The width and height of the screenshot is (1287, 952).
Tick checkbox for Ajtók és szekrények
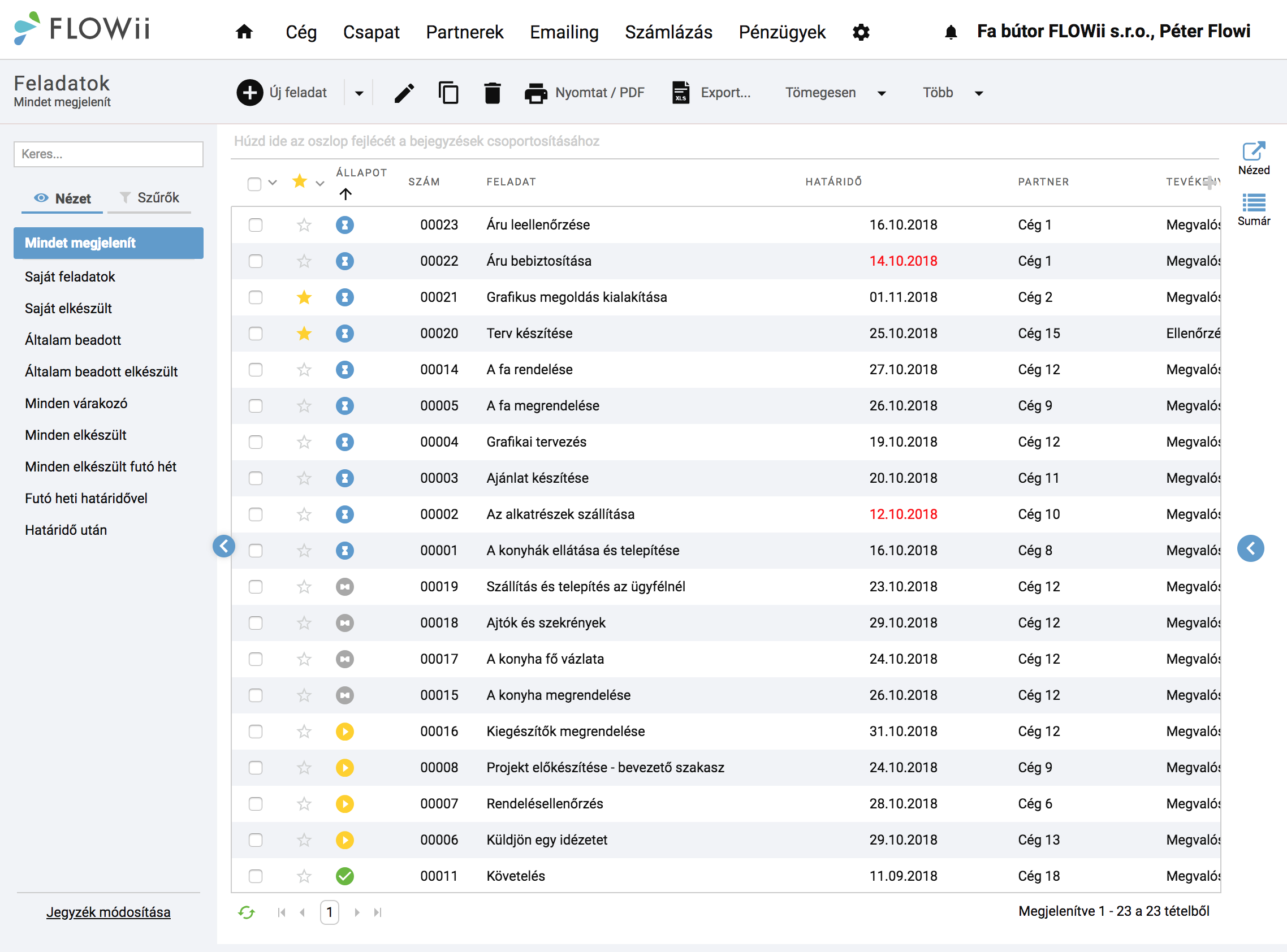point(256,623)
